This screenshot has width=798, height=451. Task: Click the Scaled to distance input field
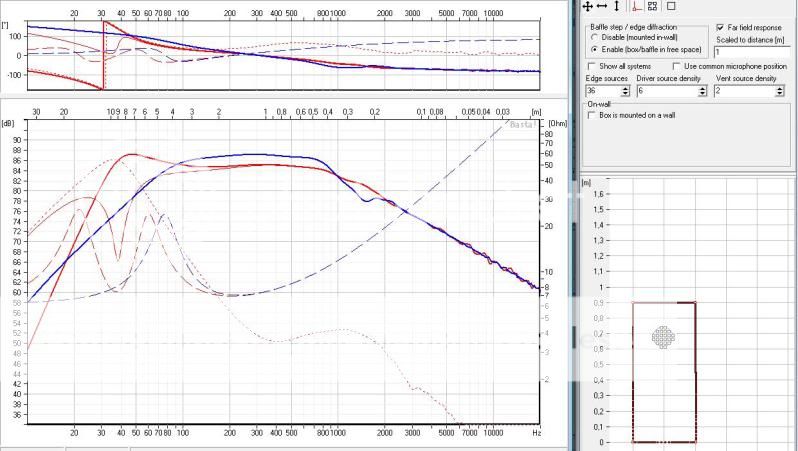tap(752, 51)
